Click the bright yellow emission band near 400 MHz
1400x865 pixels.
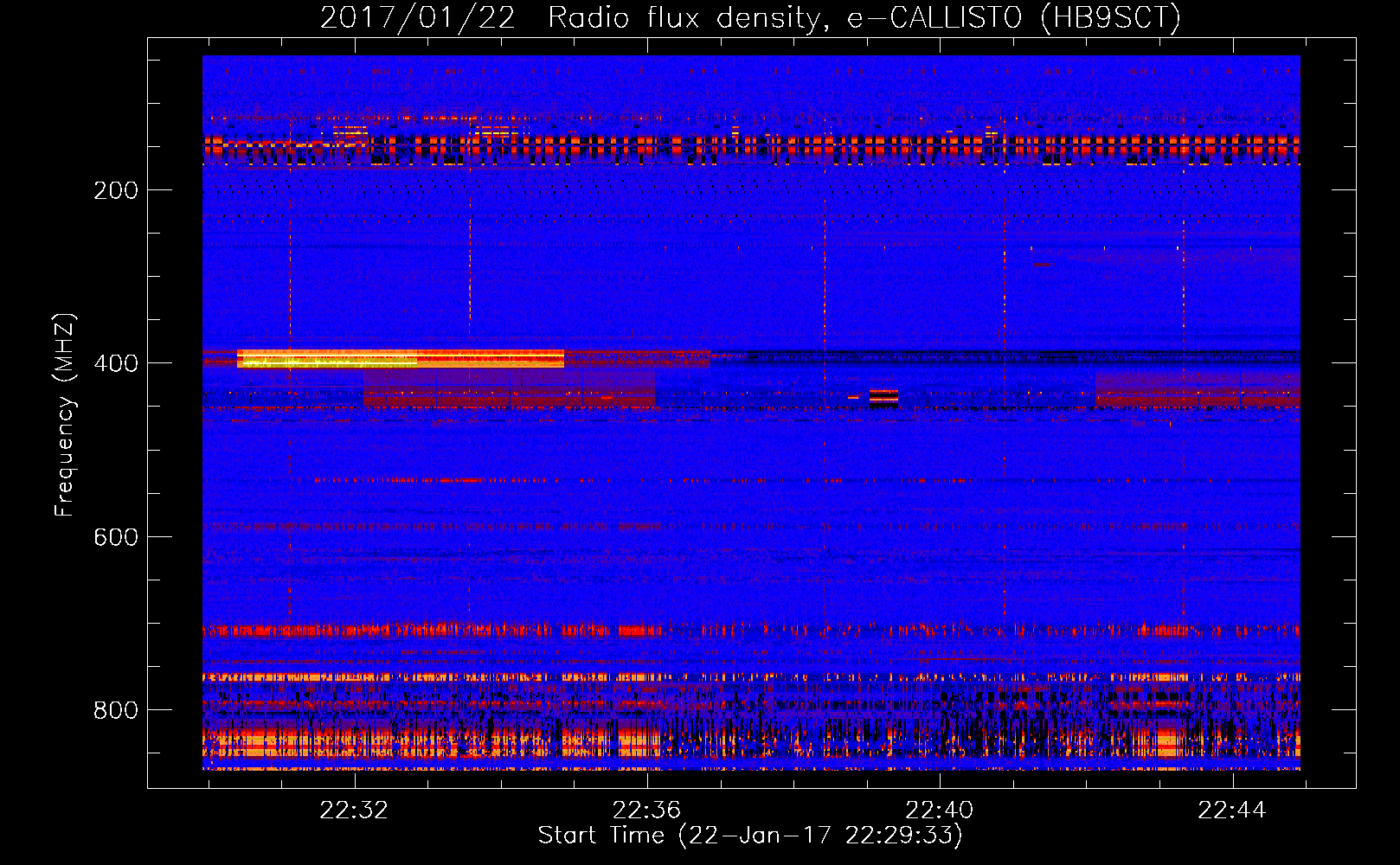[x=401, y=359]
